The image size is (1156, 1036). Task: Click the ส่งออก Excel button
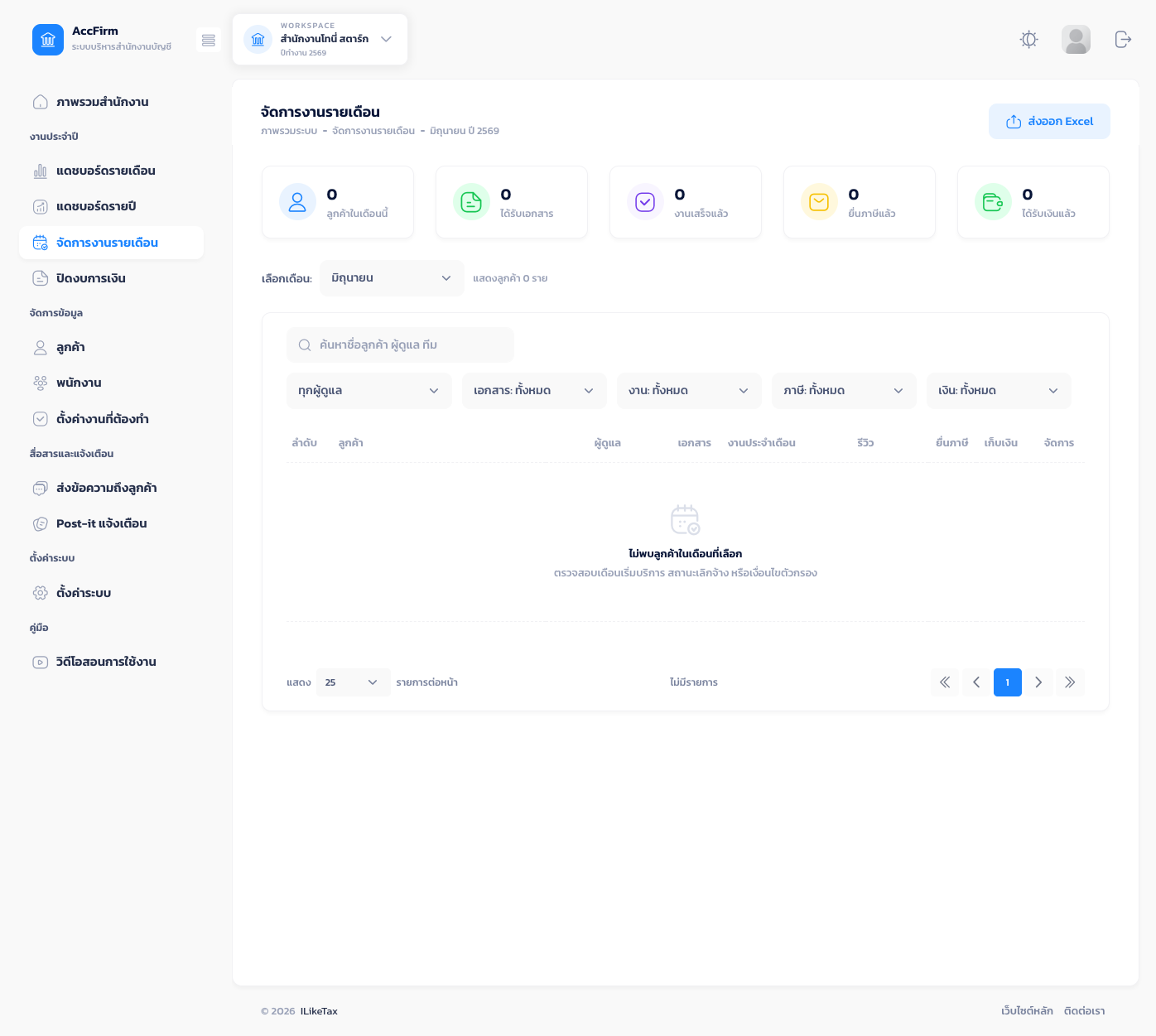1049,122
